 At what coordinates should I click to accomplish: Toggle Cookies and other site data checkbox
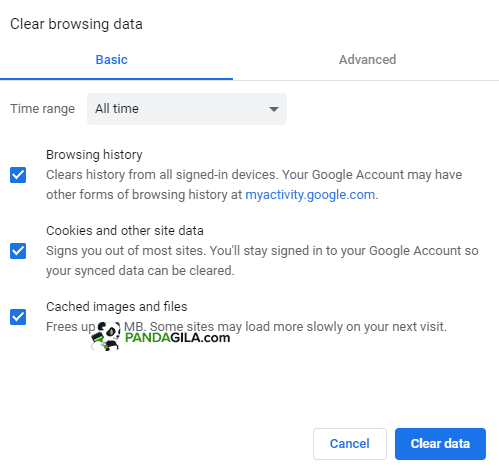coord(18,251)
